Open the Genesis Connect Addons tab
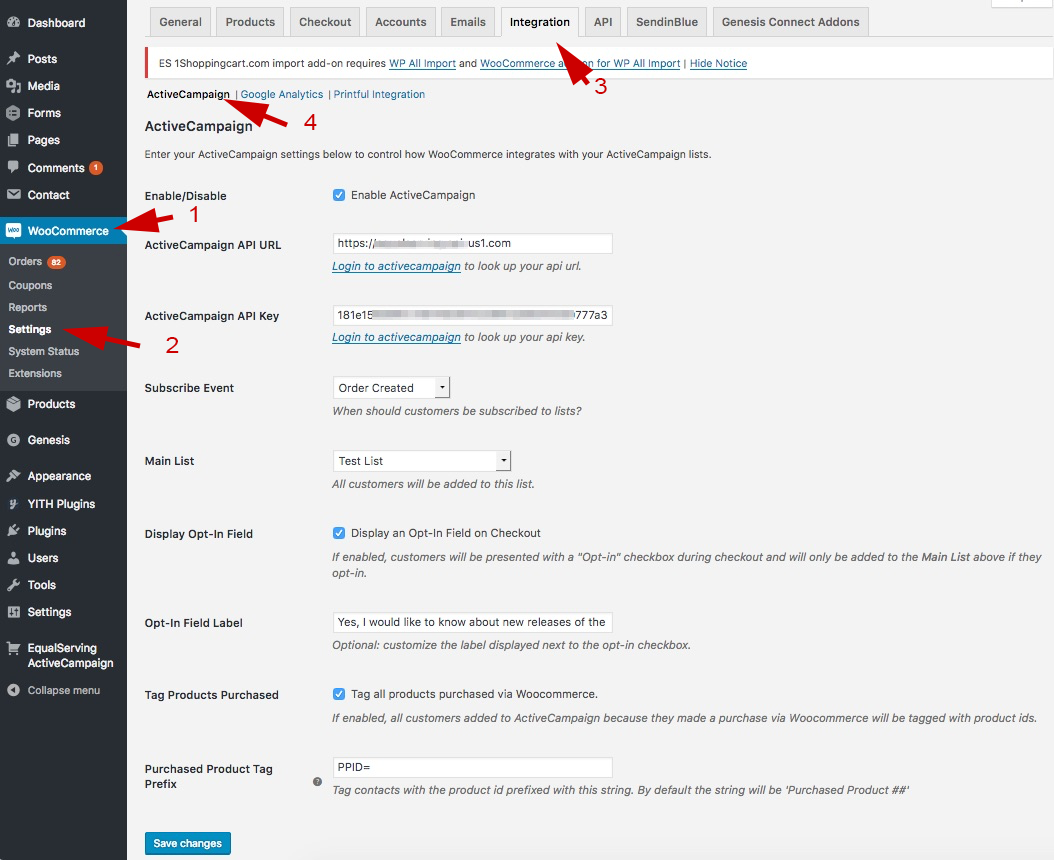The image size is (1054, 860). click(790, 22)
